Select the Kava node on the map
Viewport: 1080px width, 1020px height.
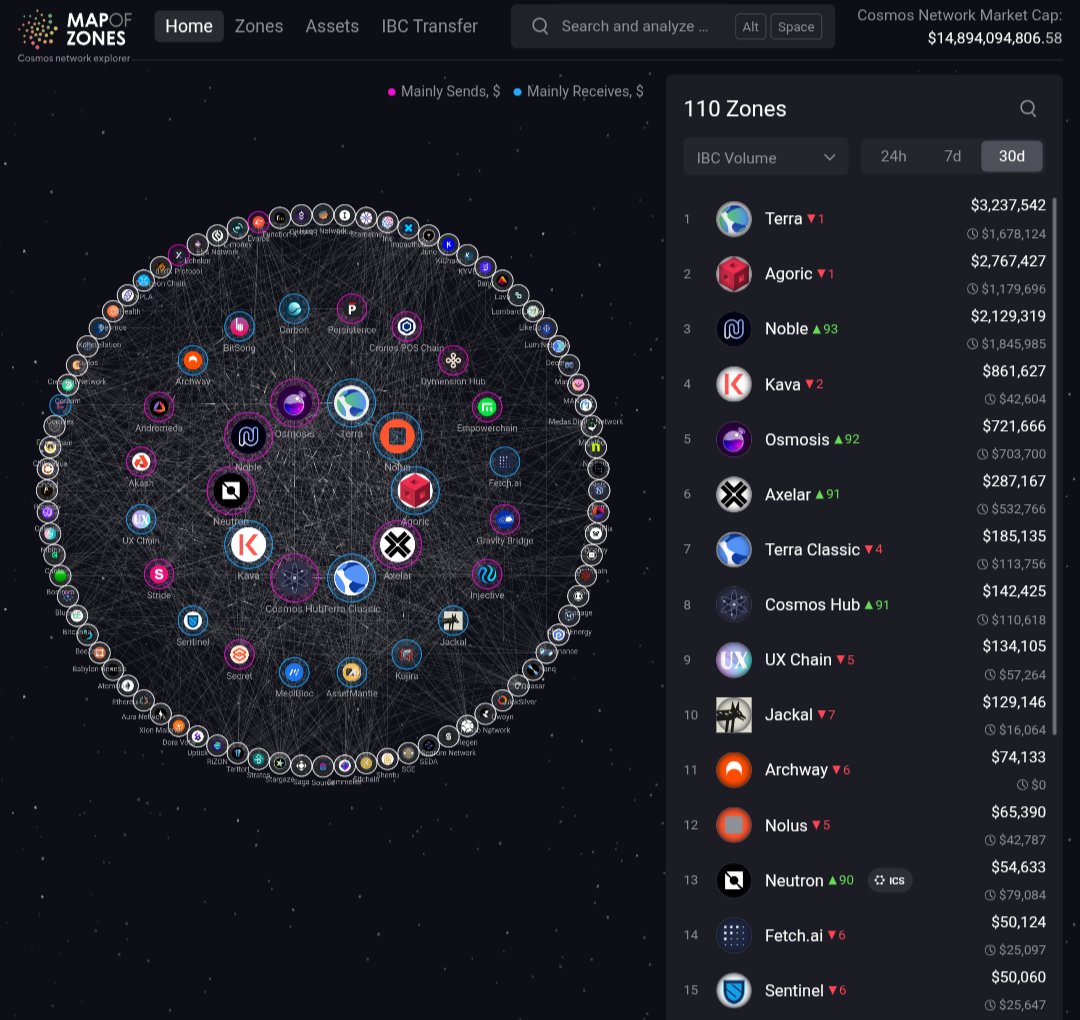[248, 545]
